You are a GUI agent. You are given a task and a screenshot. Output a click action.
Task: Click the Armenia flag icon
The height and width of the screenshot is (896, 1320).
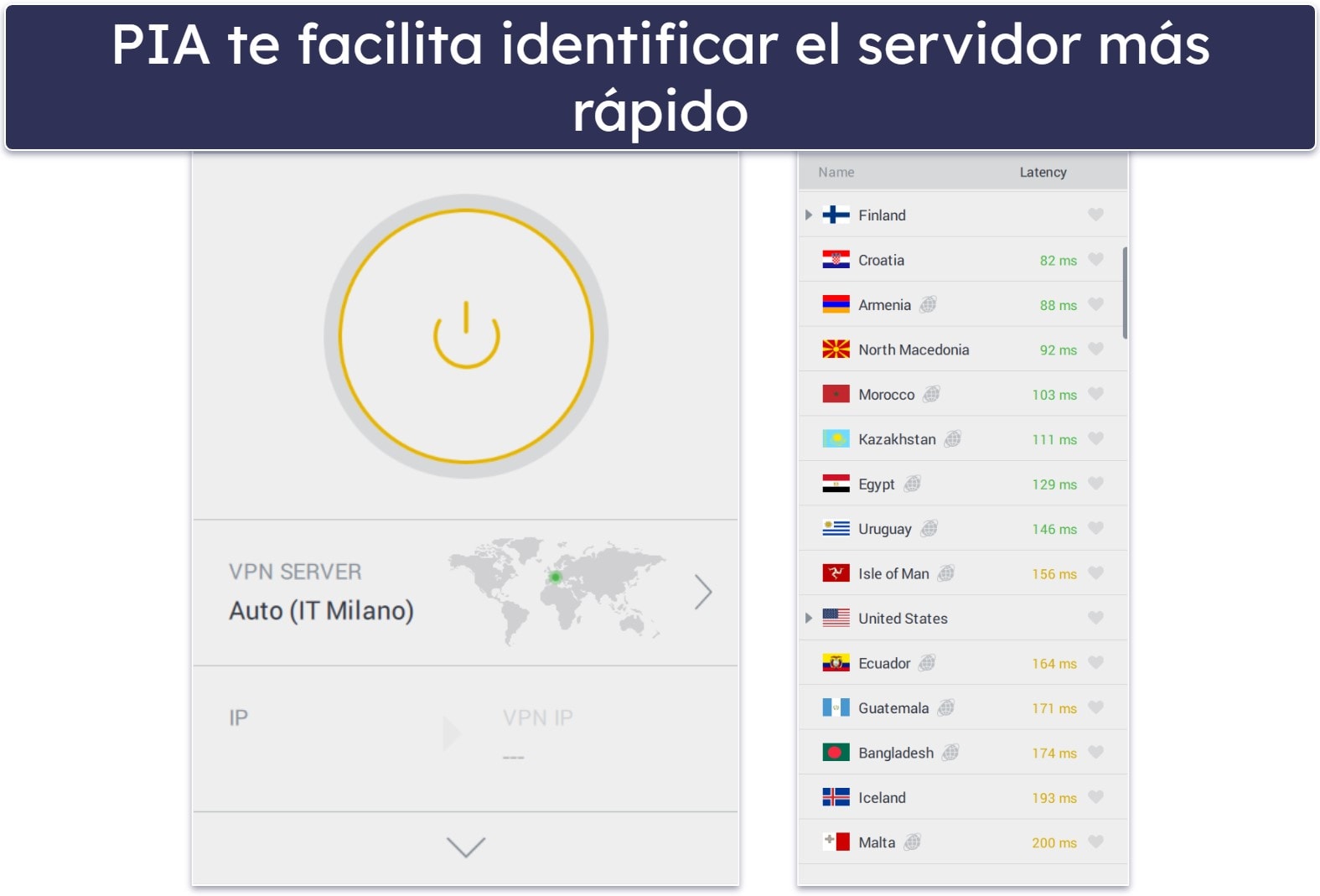coord(836,305)
